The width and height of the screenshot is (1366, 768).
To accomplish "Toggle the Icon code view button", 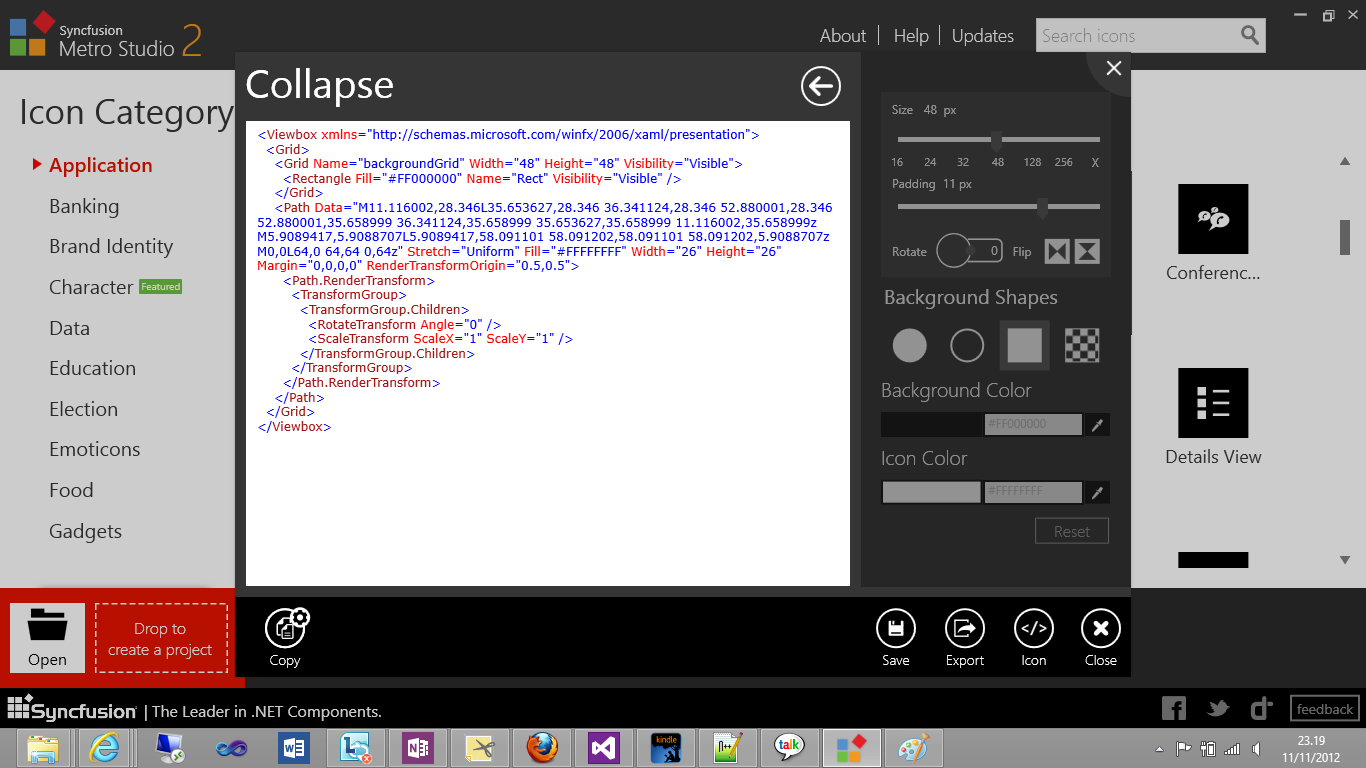I will pyautogui.click(x=1033, y=629).
